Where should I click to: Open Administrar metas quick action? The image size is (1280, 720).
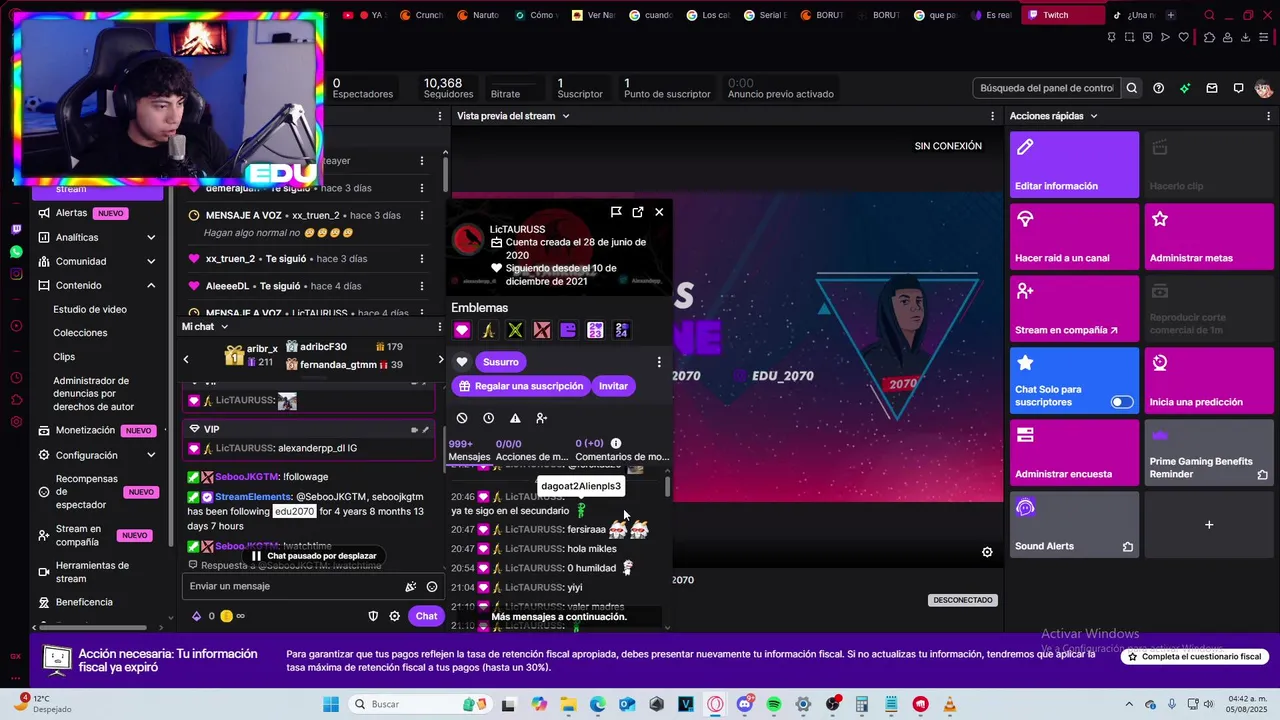[x=1209, y=237]
